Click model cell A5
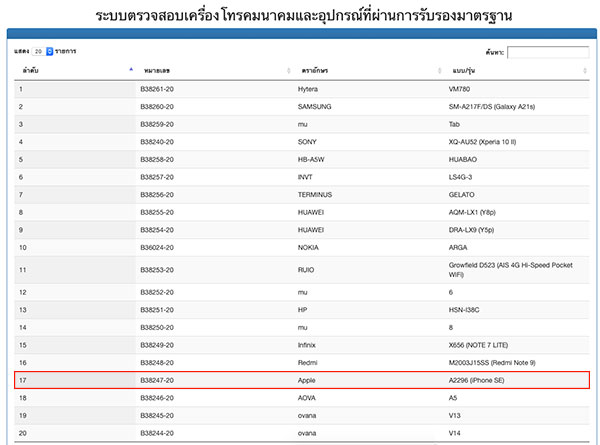 click(453, 398)
